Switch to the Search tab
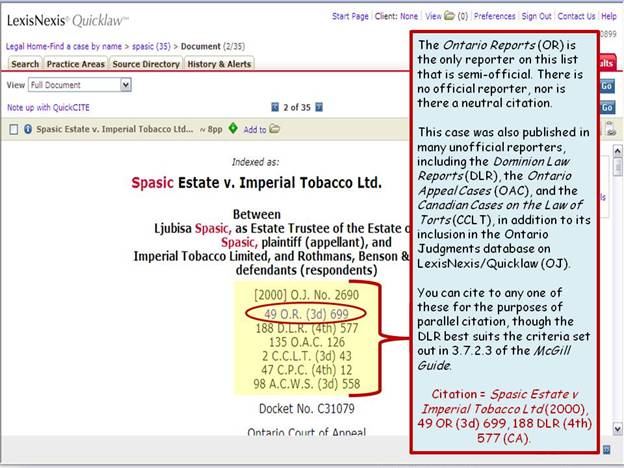 (25, 64)
